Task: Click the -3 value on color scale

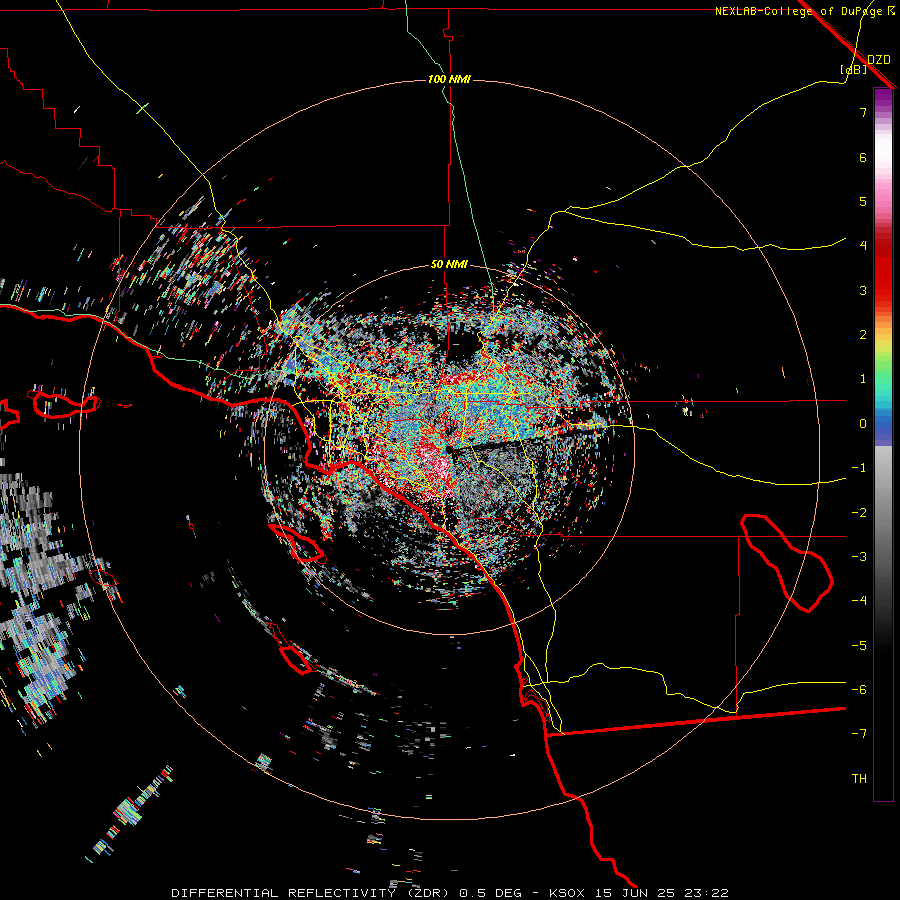Action: point(859,557)
